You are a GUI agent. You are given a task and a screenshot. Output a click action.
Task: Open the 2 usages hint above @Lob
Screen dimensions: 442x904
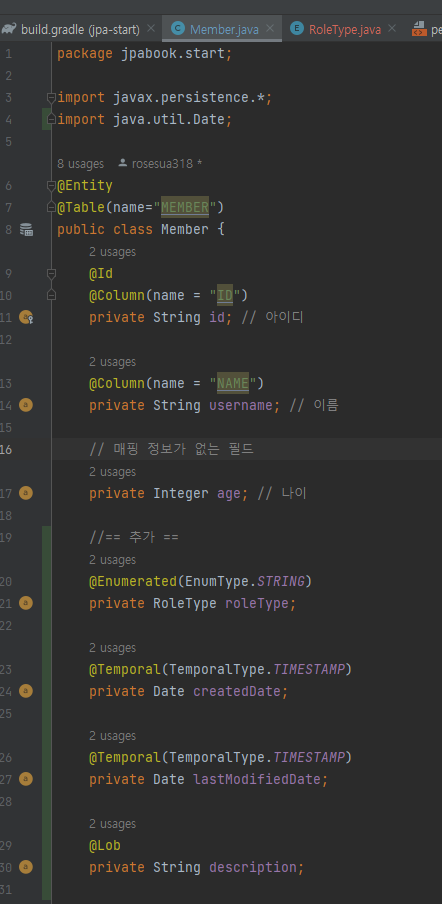112,823
